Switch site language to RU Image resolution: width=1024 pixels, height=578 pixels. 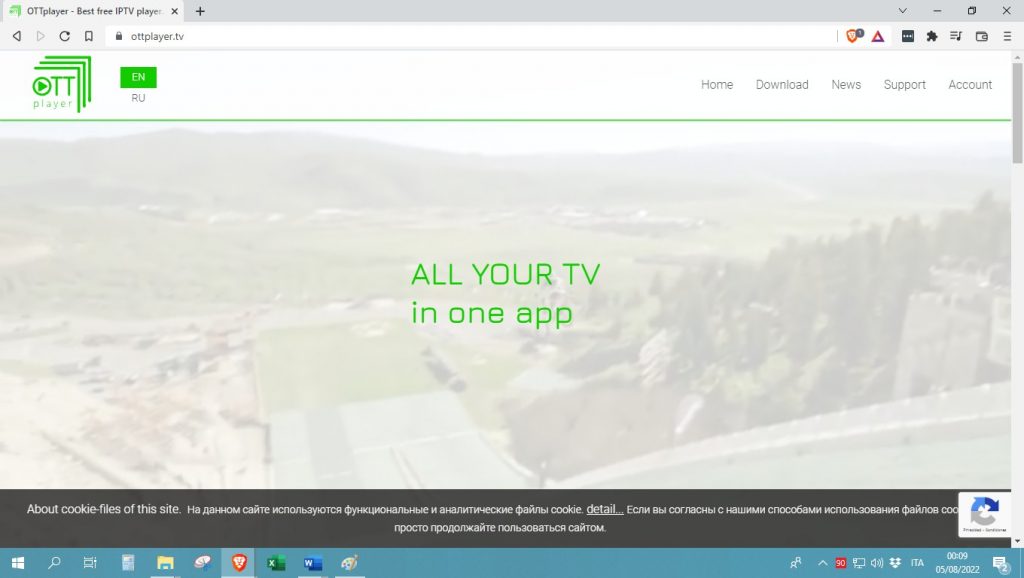138,98
